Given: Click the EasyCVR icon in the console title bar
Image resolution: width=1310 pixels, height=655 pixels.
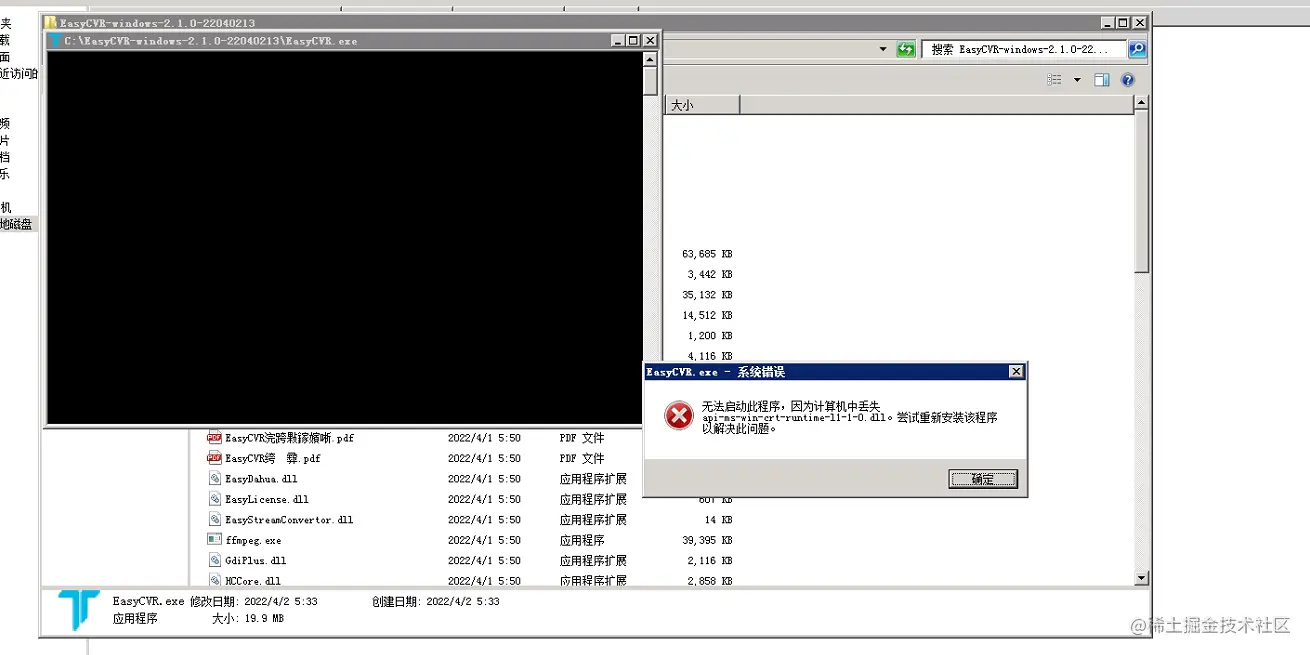Looking at the screenshot, I should click(55, 41).
